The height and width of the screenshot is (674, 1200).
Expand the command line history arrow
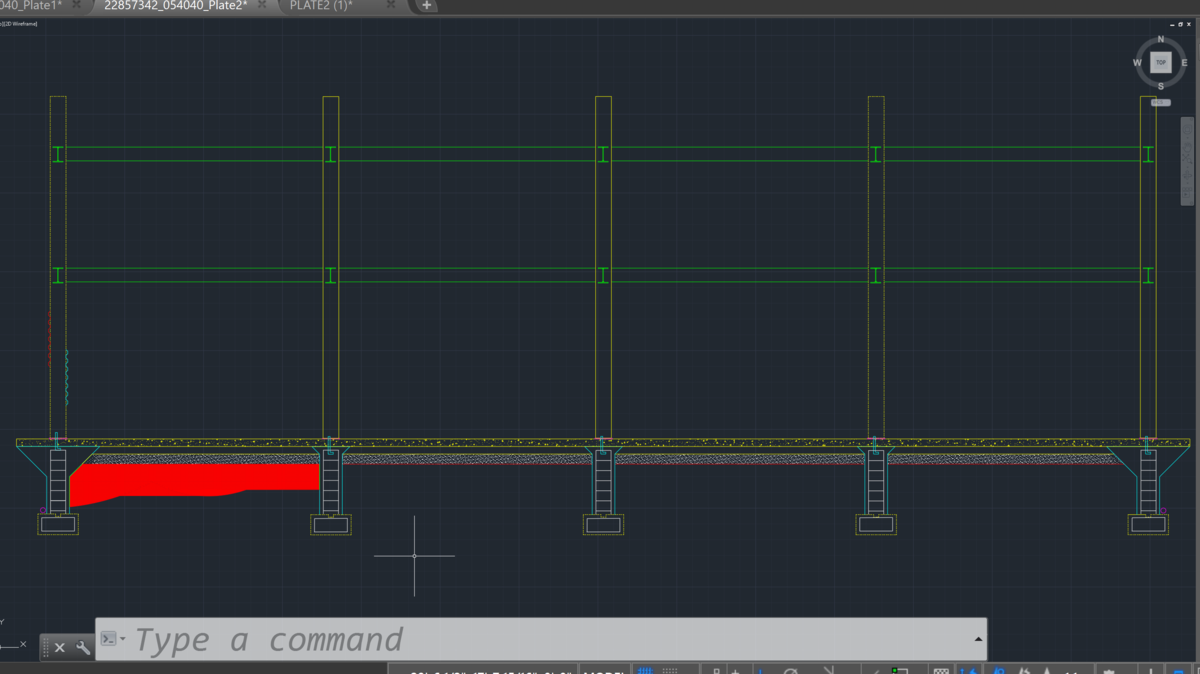pyautogui.click(x=978, y=639)
